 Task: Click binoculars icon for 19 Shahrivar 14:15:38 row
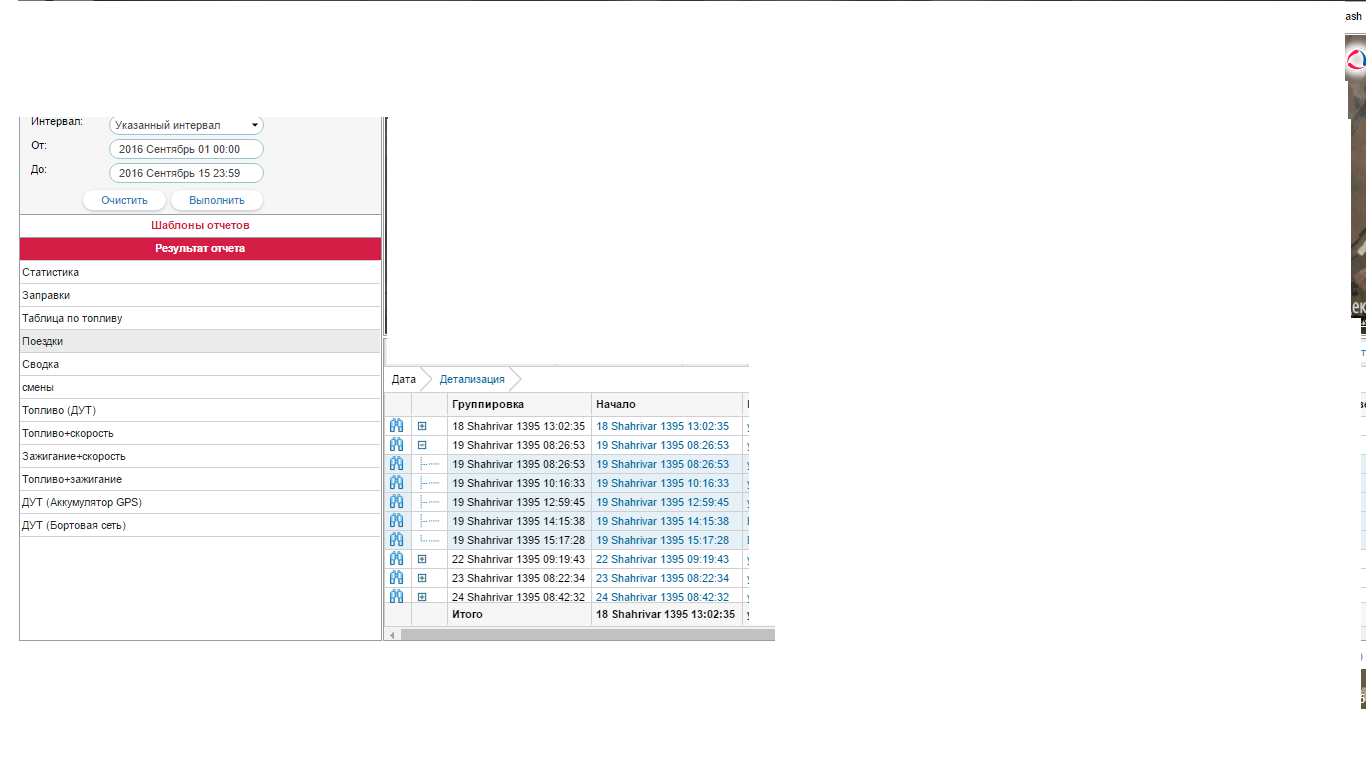pos(396,521)
